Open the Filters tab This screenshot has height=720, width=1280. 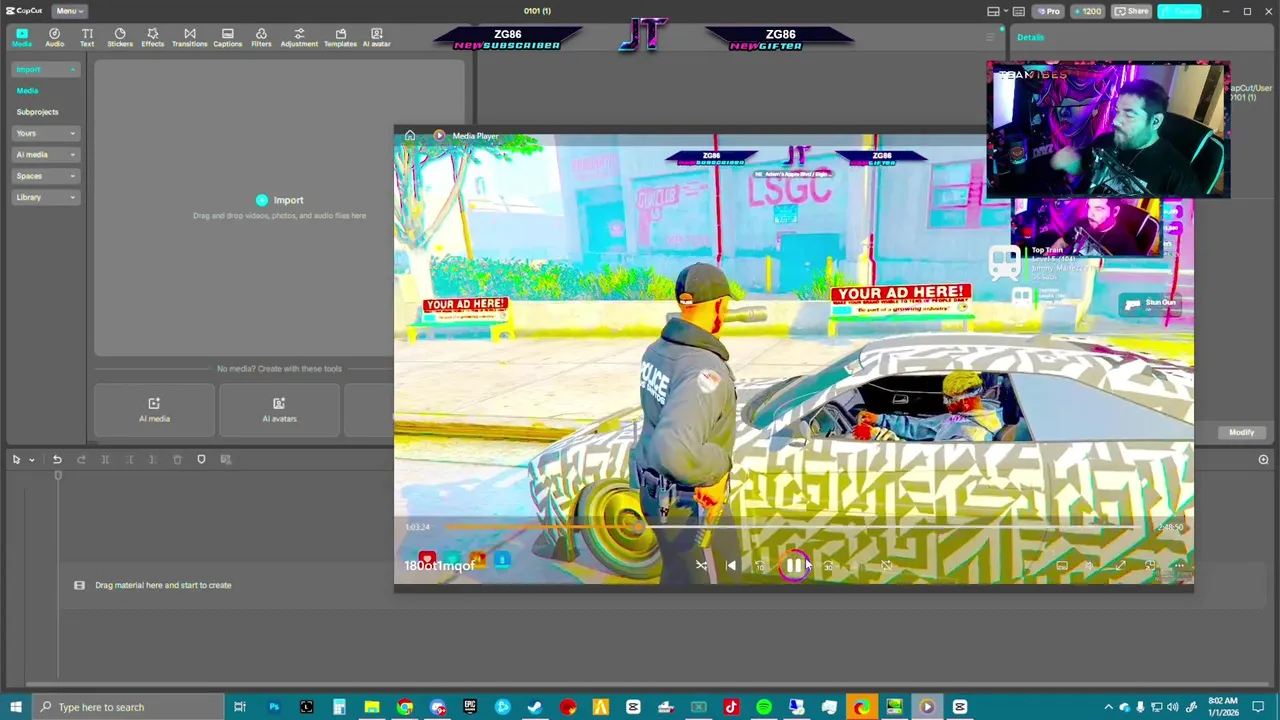pyautogui.click(x=261, y=37)
